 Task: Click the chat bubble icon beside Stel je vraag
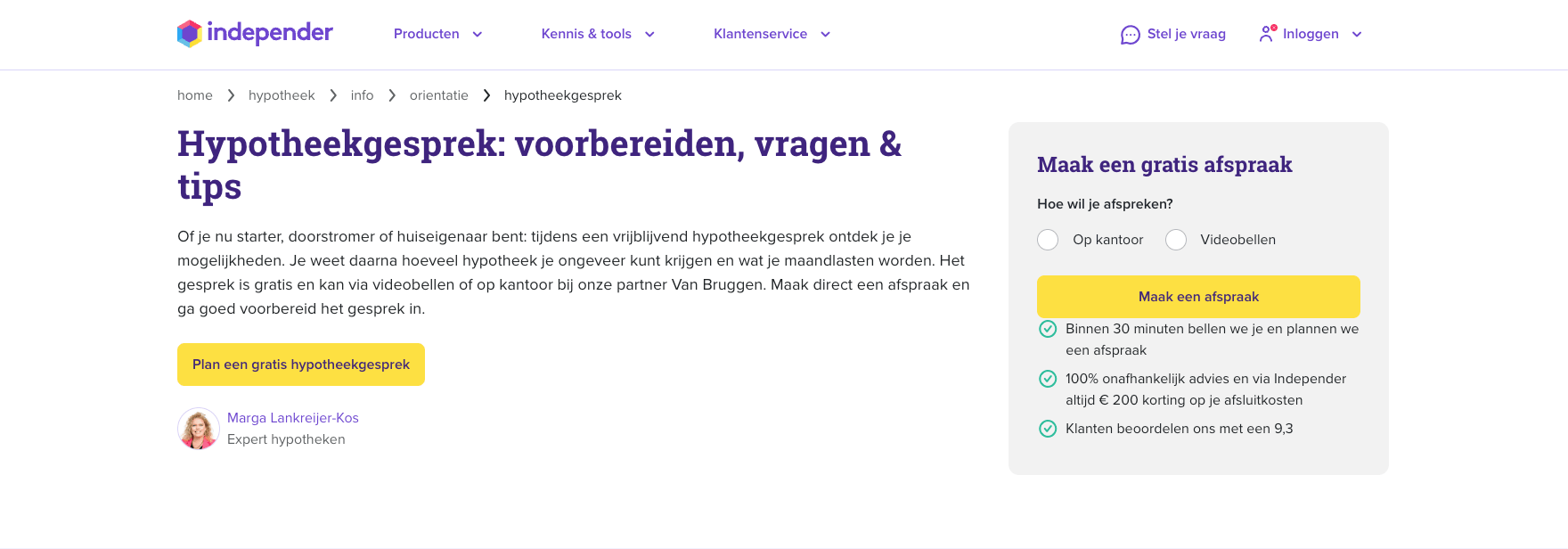[1131, 35]
